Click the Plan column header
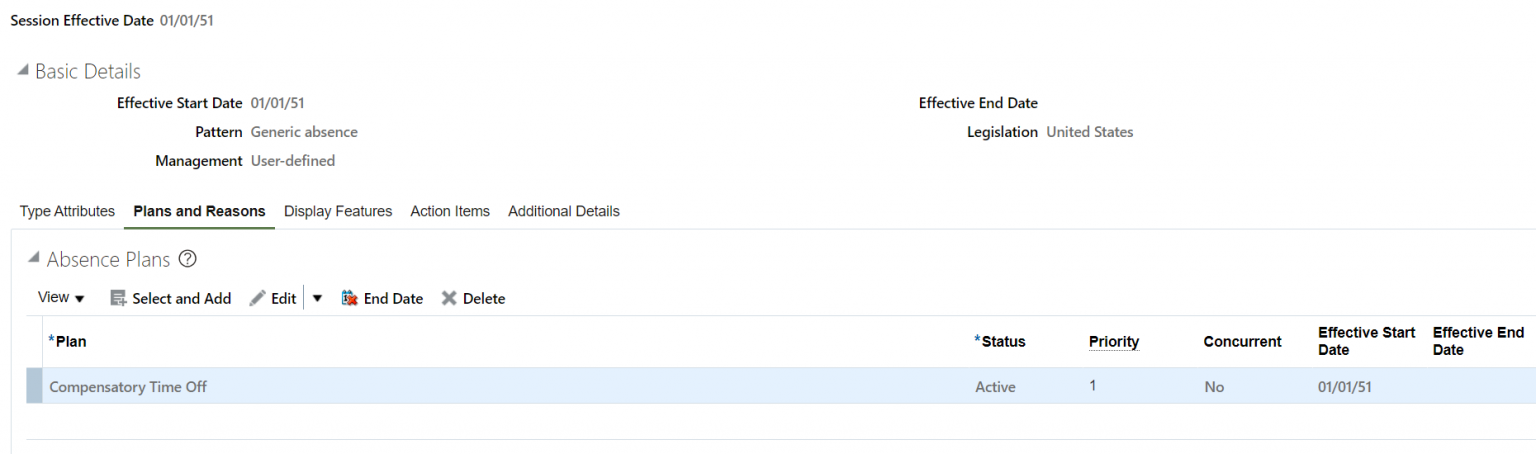 coord(71,341)
